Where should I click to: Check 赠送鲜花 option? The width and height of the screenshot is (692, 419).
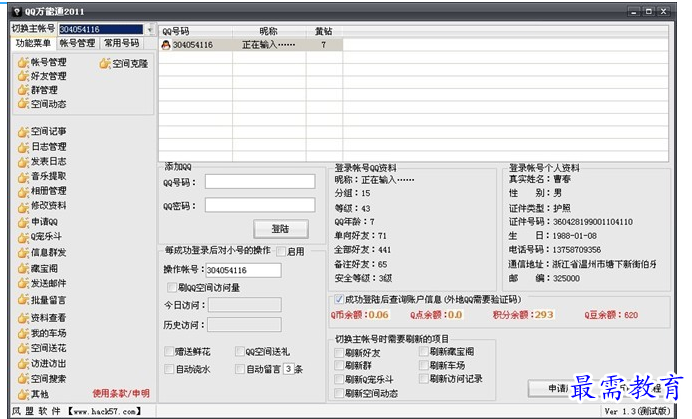coord(169,351)
